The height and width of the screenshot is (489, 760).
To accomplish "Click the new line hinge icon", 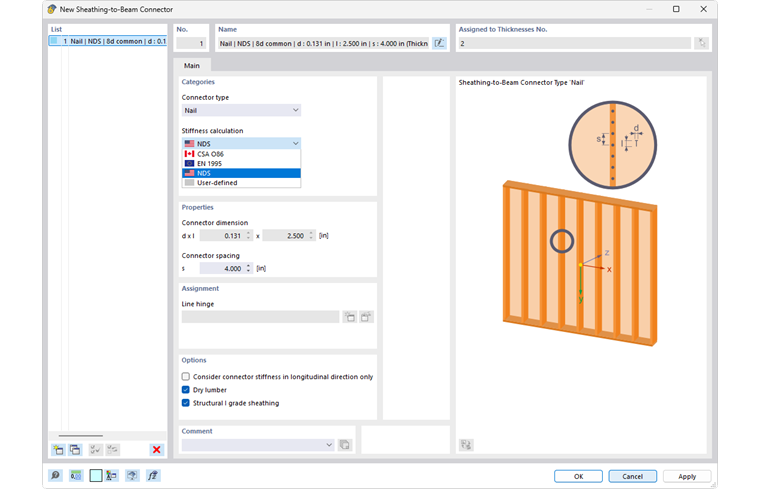I will pyautogui.click(x=349, y=317).
